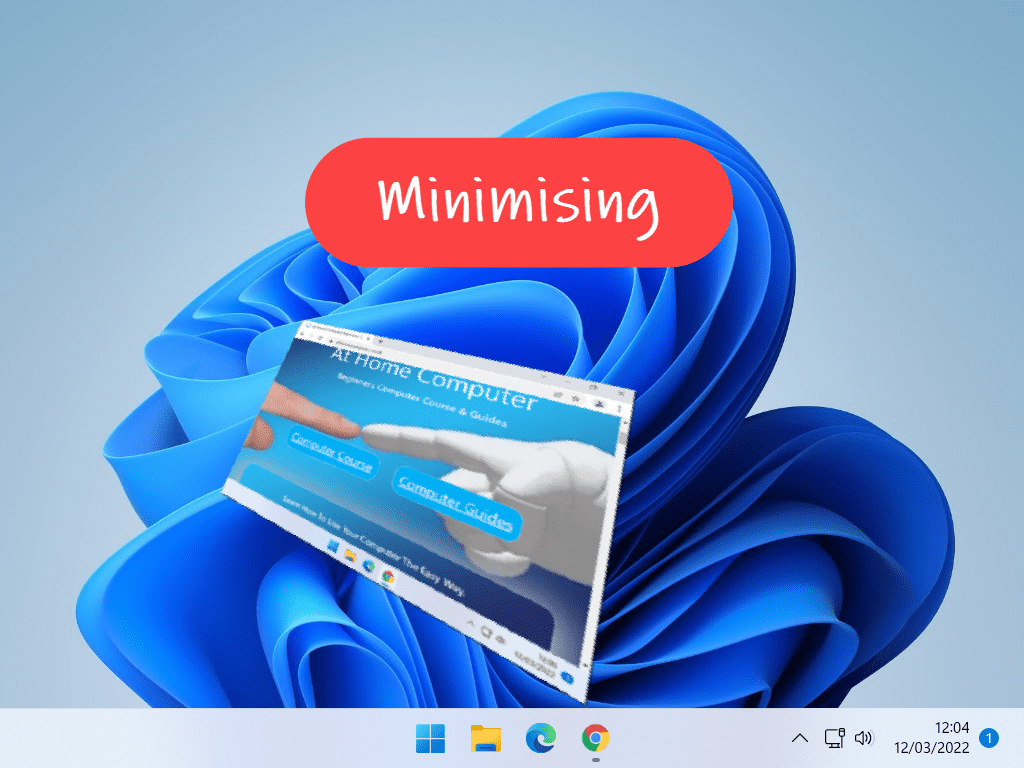Open network settings from the system tray
Image resolution: width=1024 pixels, height=768 pixels.
(x=834, y=738)
